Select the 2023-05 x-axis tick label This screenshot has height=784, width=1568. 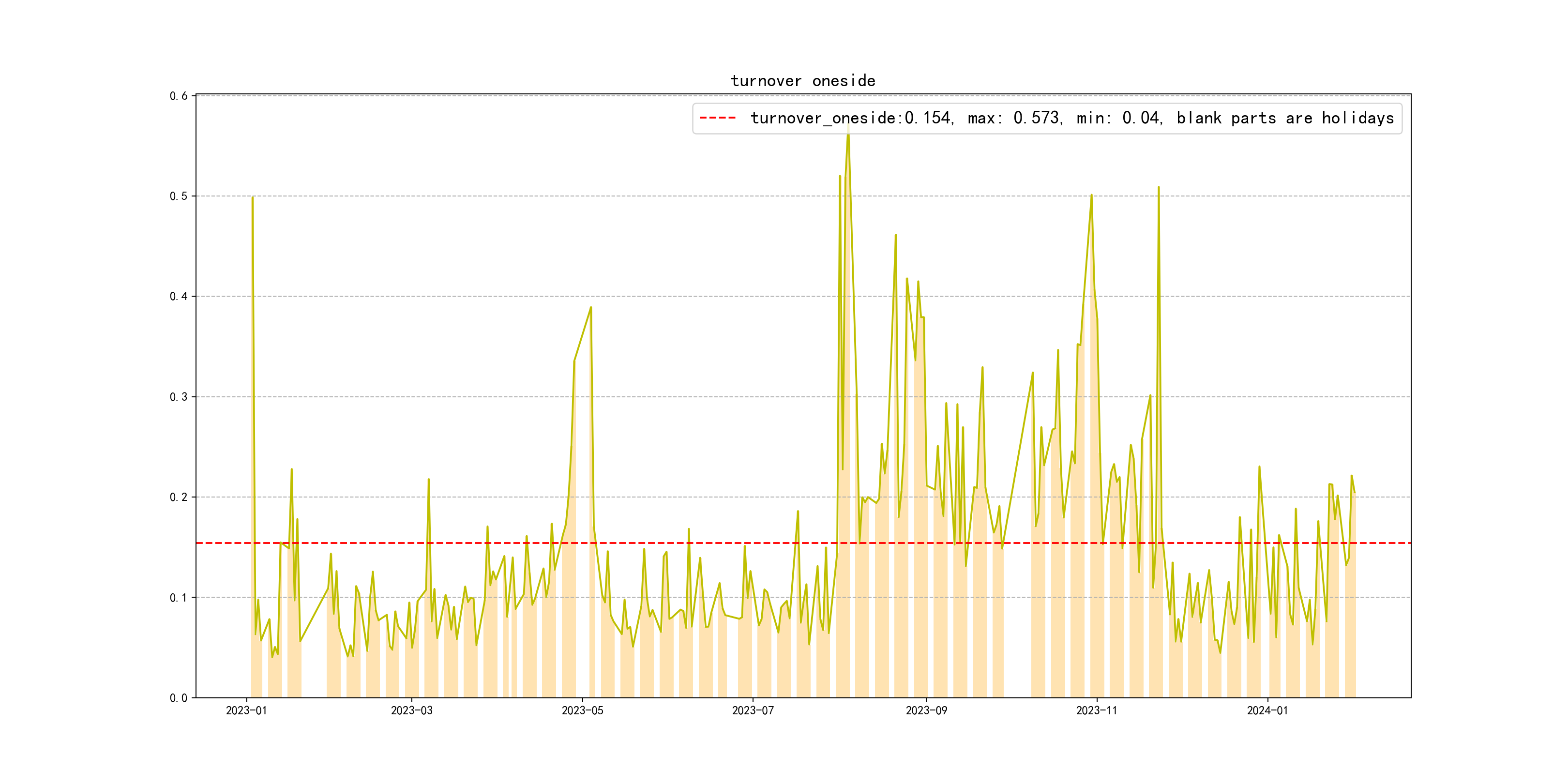[x=583, y=710]
